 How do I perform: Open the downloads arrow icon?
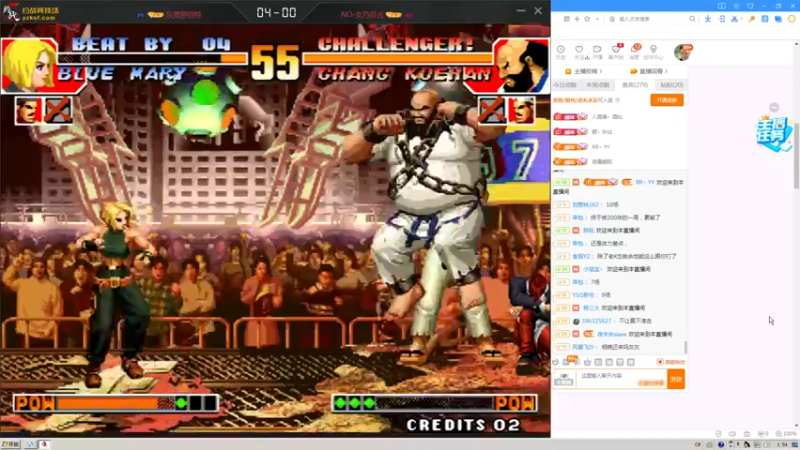click(x=708, y=19)
